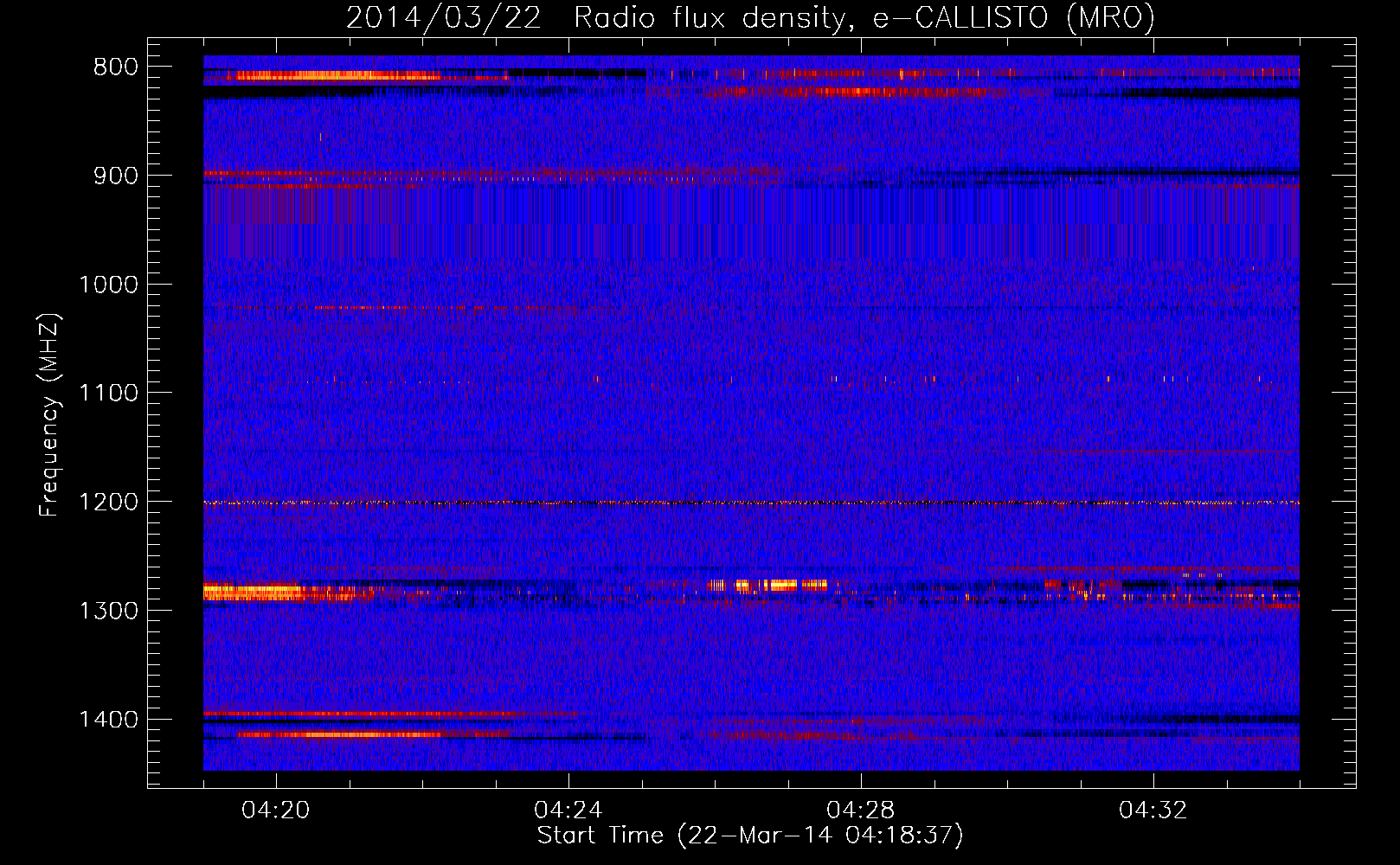Click the '800' frequency tick label

click(116, 67)
